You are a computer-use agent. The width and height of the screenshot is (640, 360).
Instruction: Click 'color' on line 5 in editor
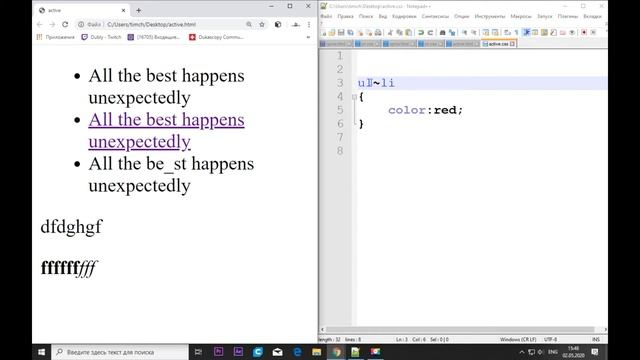[407, 110]
